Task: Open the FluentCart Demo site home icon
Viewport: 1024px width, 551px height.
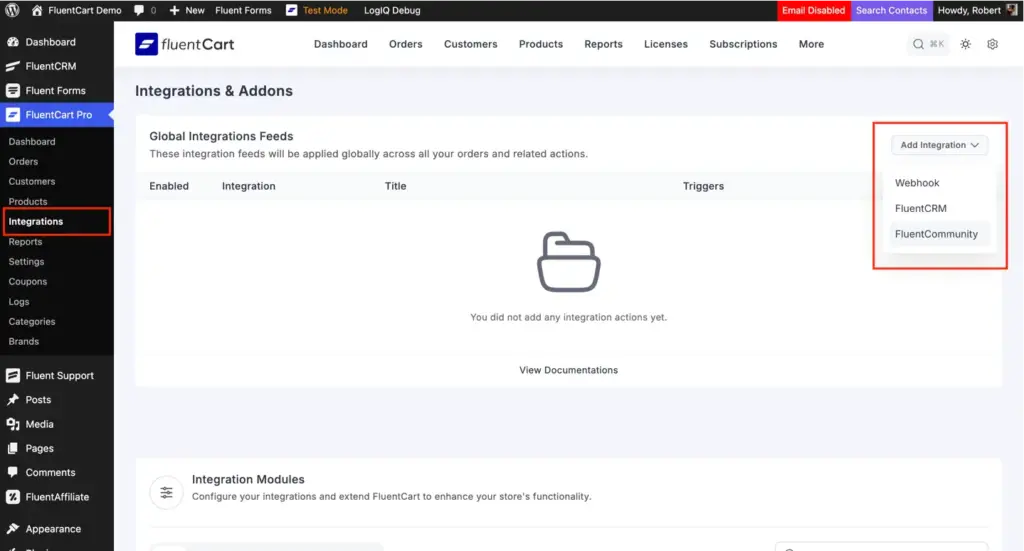Action: coord(37,10)
